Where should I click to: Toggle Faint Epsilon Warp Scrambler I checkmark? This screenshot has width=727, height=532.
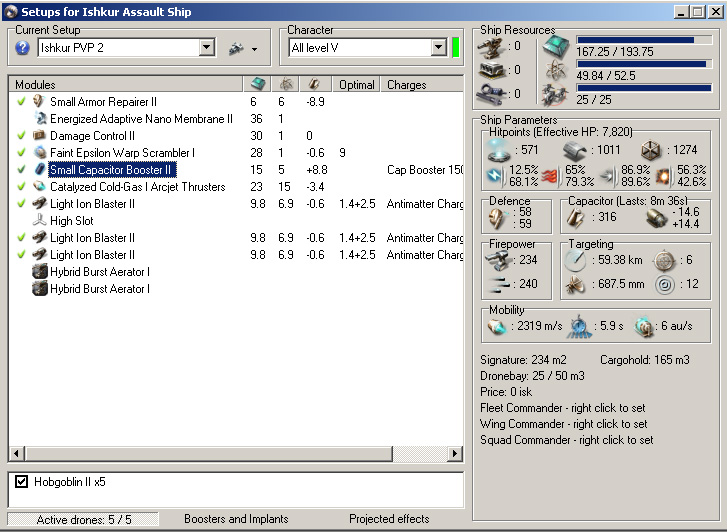coord(21,152)
